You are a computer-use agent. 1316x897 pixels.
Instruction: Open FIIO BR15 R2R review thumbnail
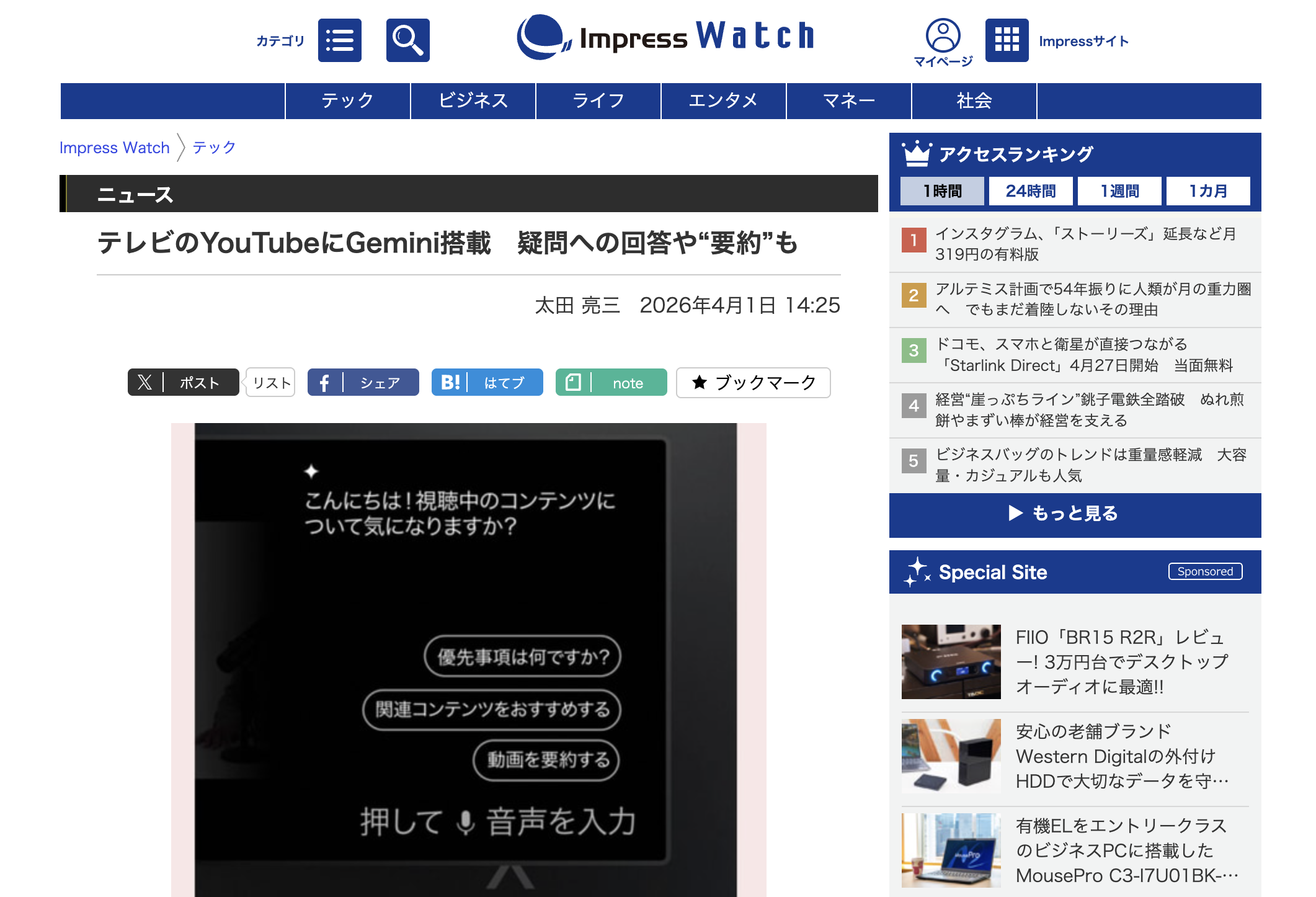point(951,661)
